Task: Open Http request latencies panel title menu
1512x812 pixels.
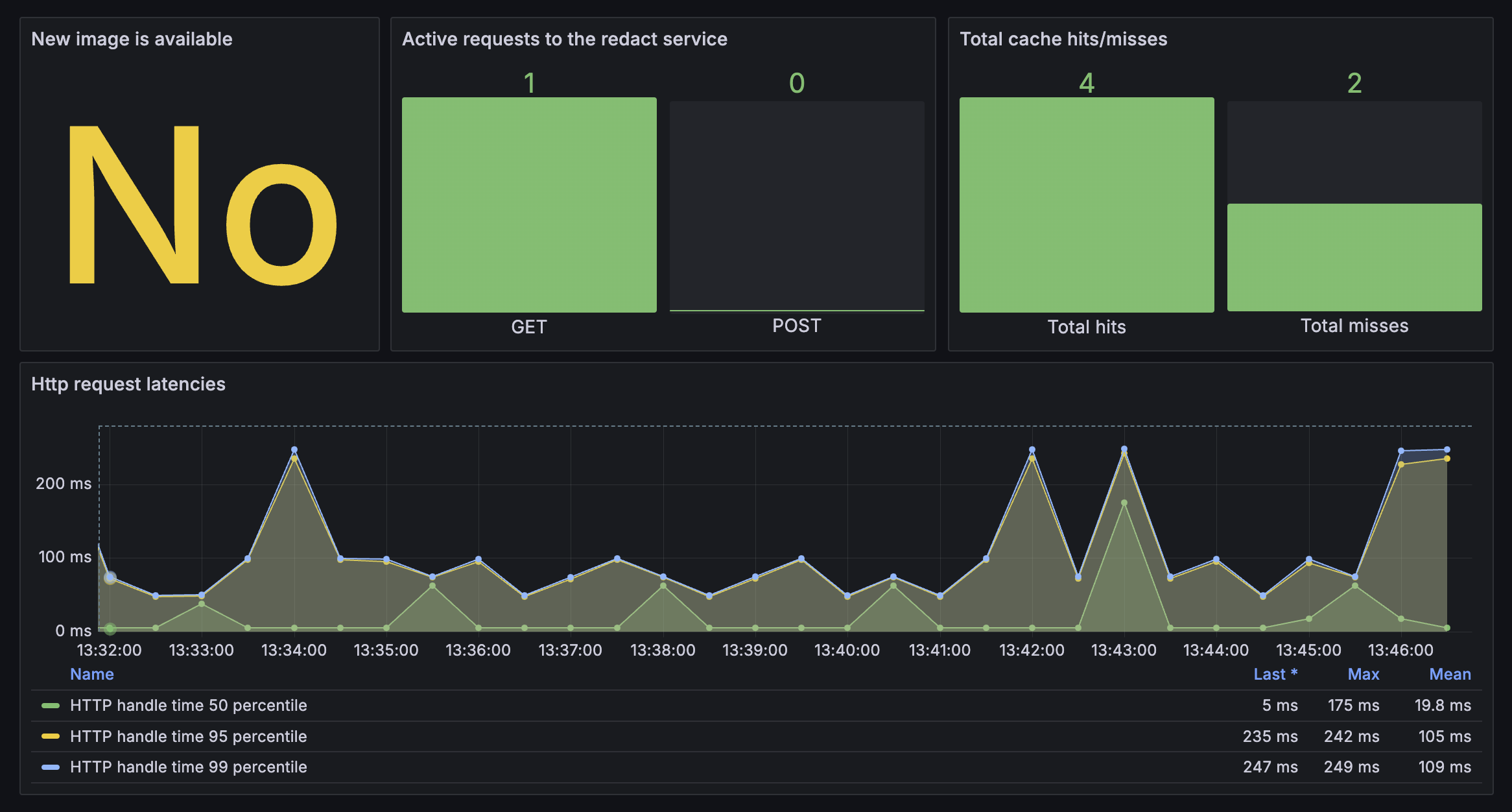Action: [x=128, y=384]
